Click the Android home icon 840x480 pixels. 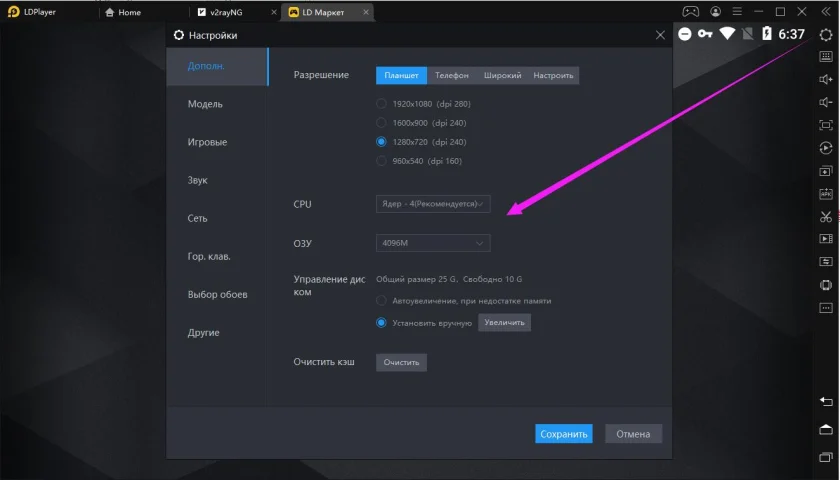point(826,429)
